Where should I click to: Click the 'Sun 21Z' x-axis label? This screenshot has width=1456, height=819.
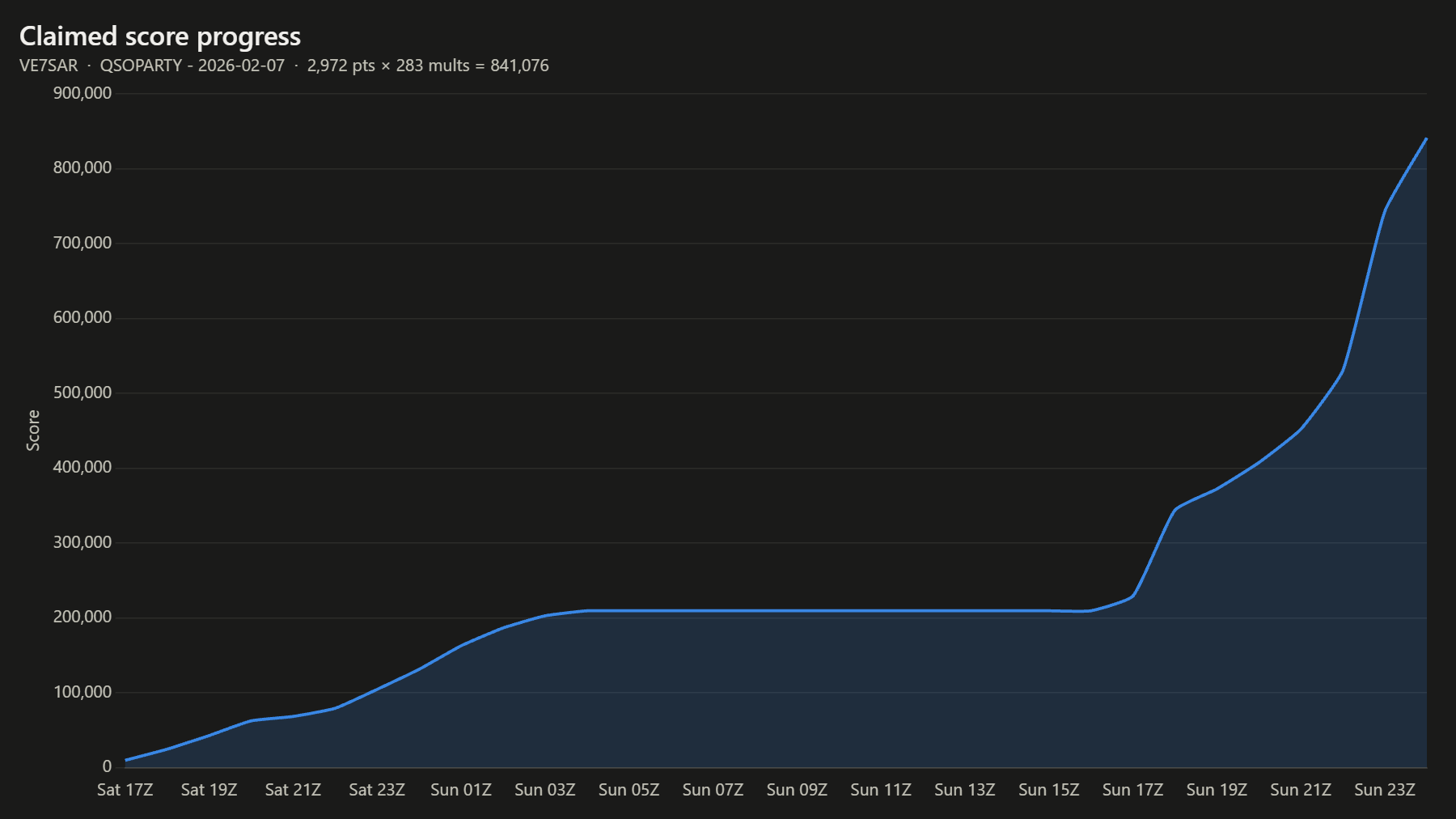(1301, 790)
